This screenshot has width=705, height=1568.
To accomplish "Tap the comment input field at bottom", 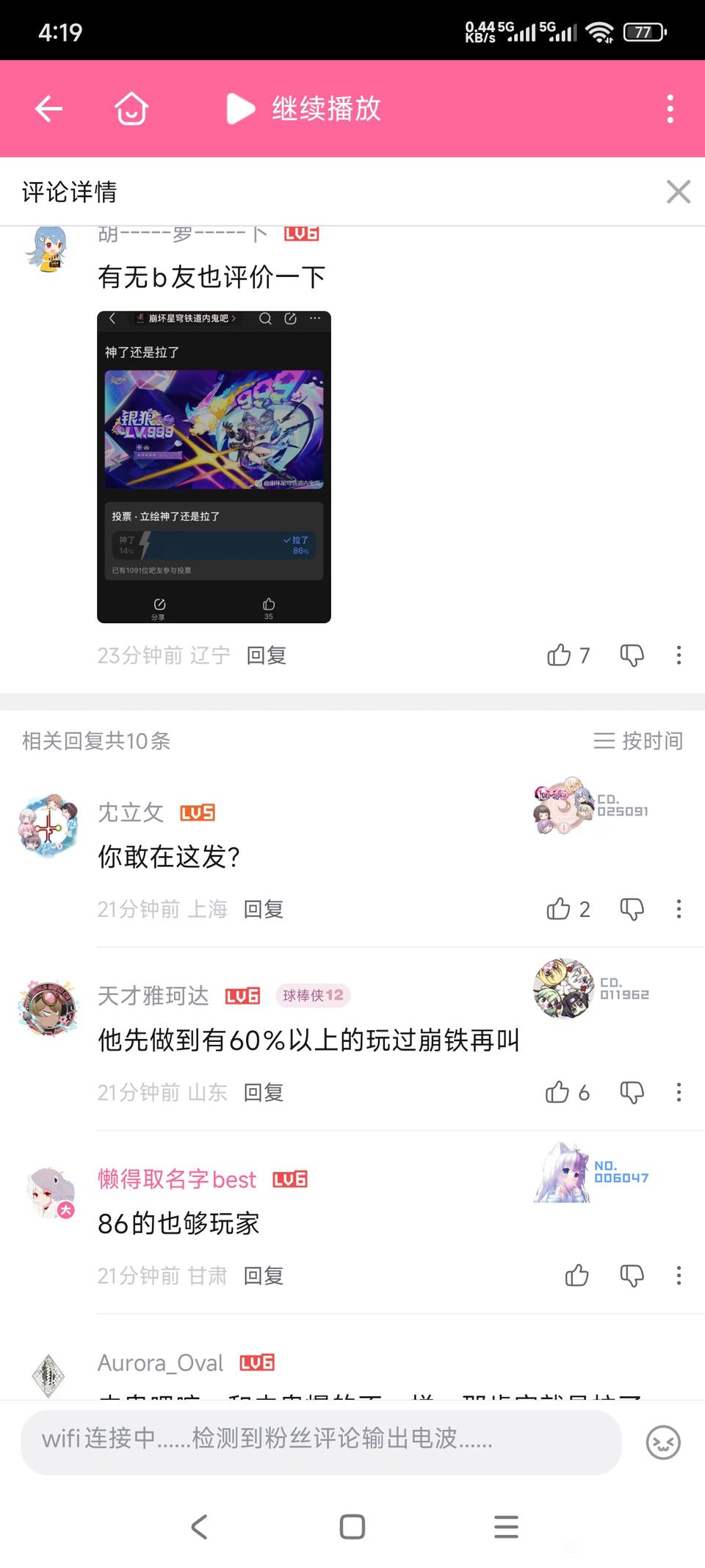I will [321, 1438].
